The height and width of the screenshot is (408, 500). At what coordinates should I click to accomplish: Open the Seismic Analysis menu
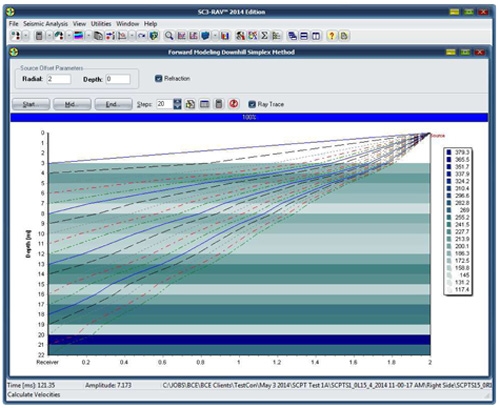tap(45, 24)
